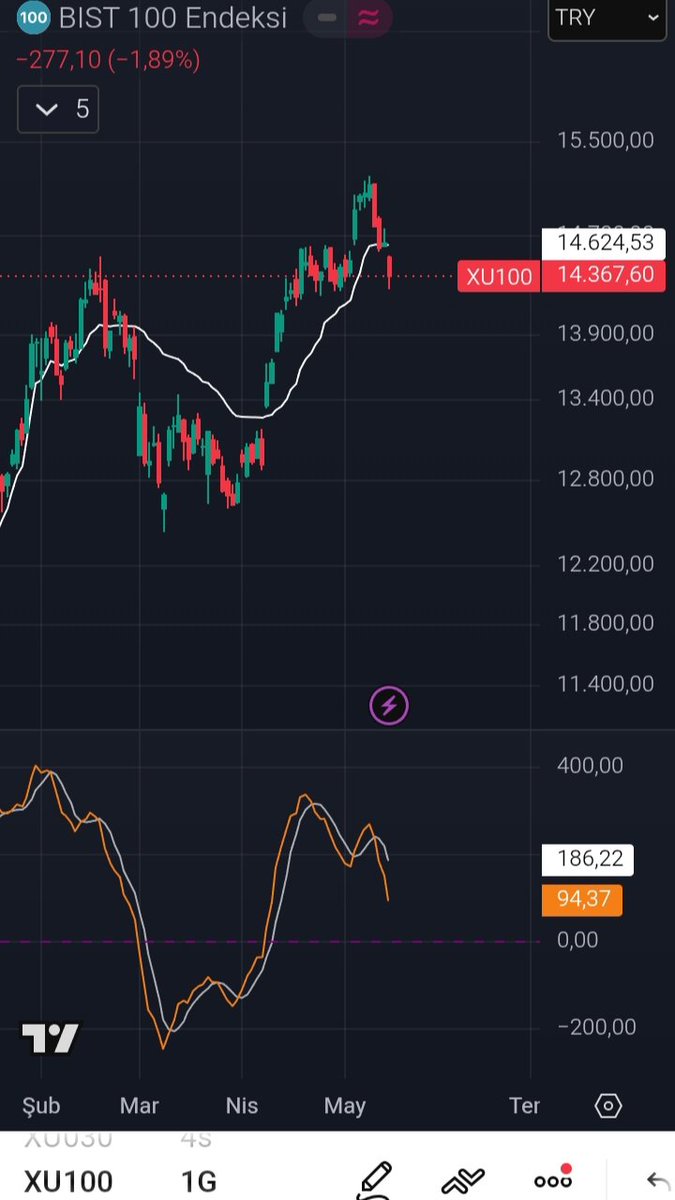Click the 14.367,60 current price label

click(604, 275)
